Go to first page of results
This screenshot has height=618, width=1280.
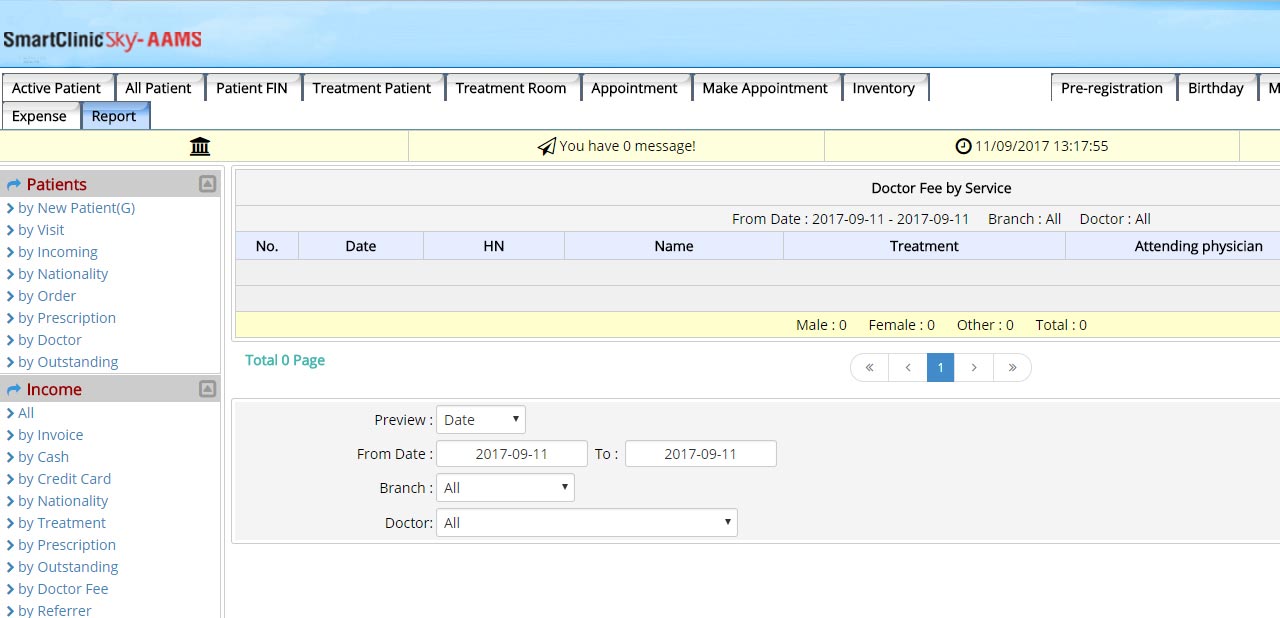[870, 368]
